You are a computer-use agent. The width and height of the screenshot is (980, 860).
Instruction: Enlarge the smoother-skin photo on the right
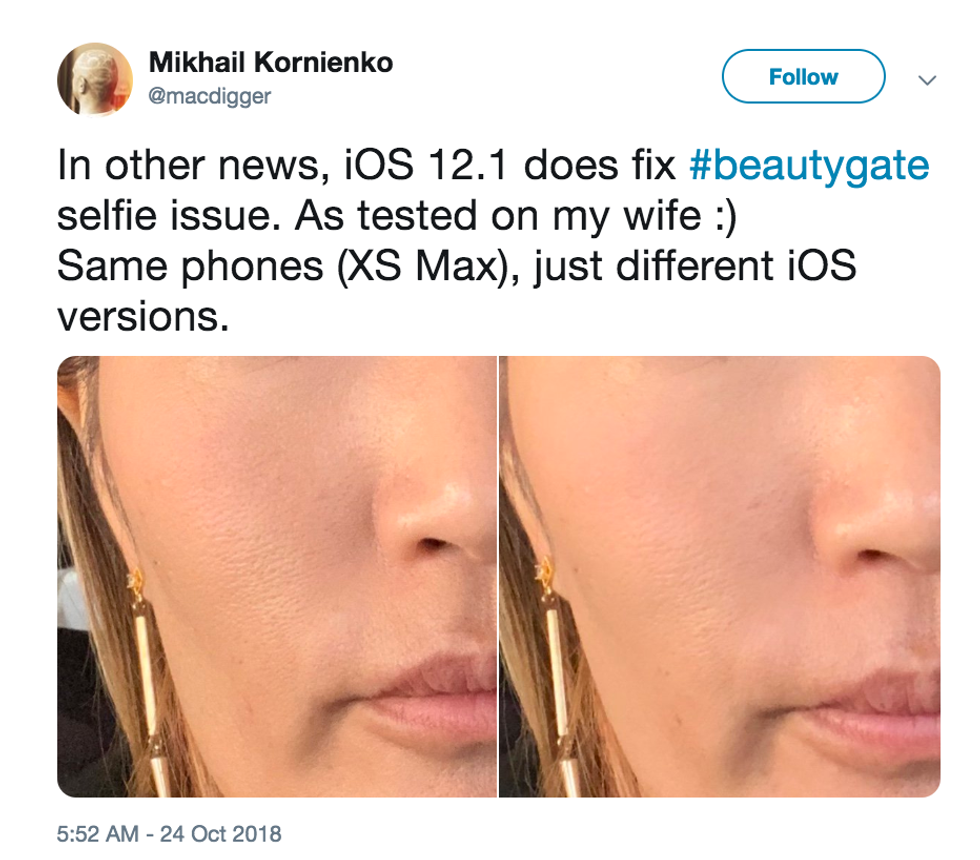(720, 576)
